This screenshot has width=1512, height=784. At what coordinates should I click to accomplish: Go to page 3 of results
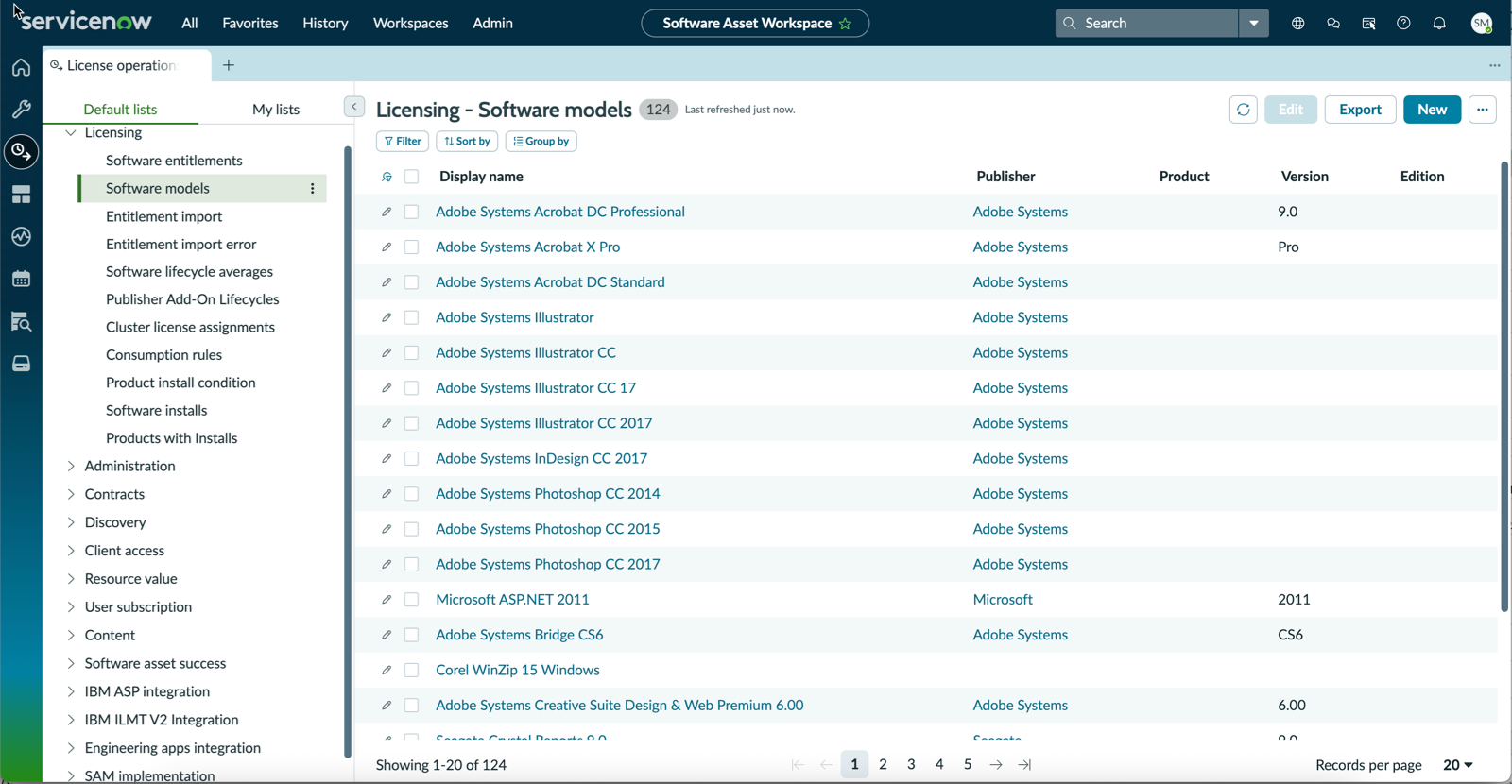click(x=911, y=764)
